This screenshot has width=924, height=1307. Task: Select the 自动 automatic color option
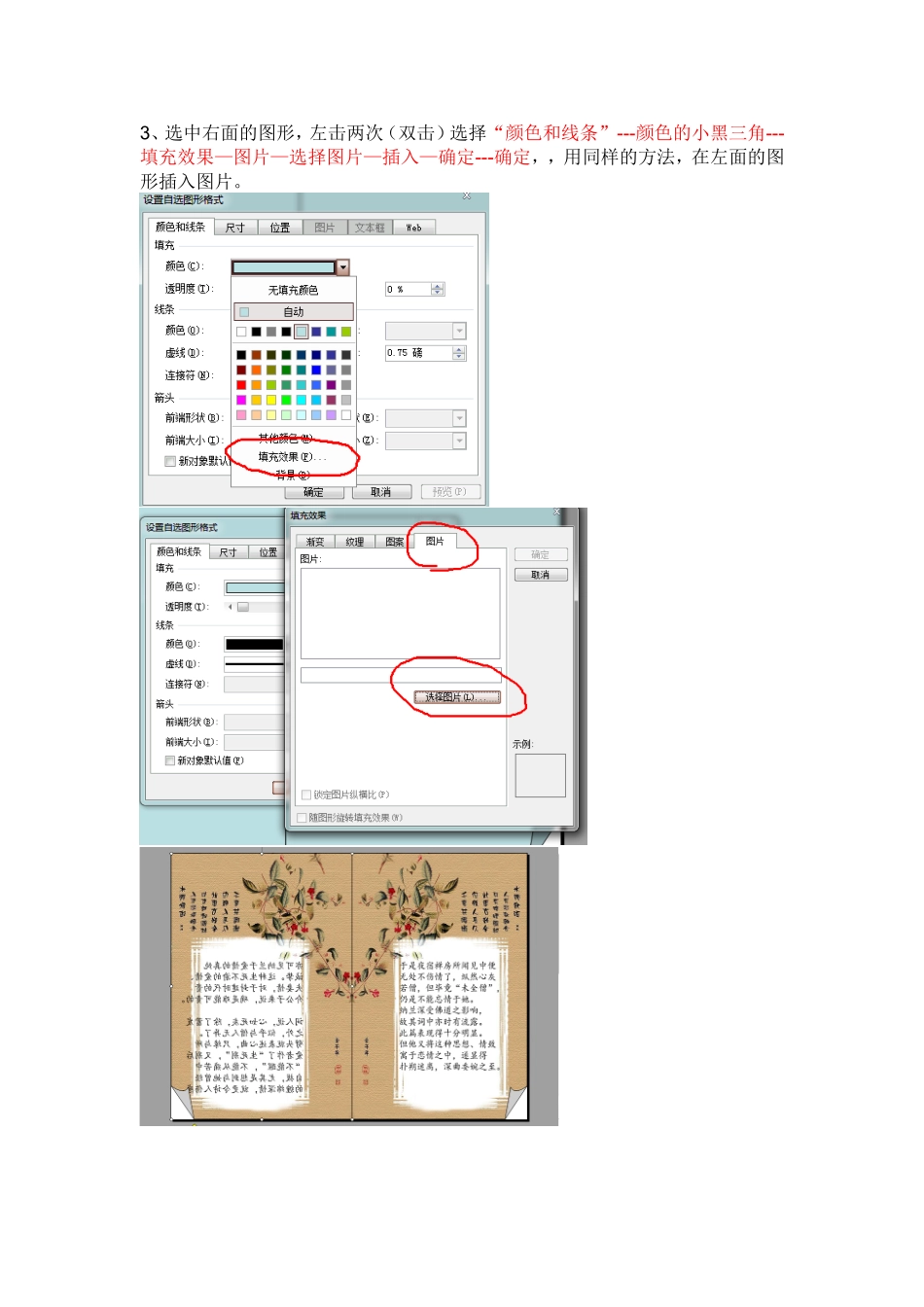(x=293, y=312)
